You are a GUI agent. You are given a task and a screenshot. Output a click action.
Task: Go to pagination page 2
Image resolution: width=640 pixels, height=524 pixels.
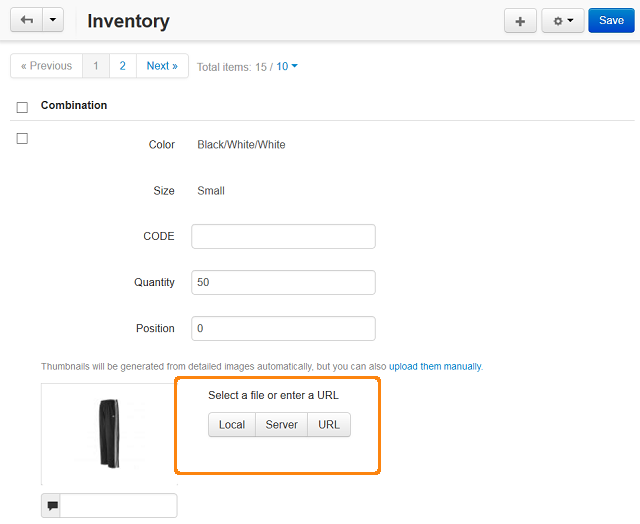coord(122,66)
